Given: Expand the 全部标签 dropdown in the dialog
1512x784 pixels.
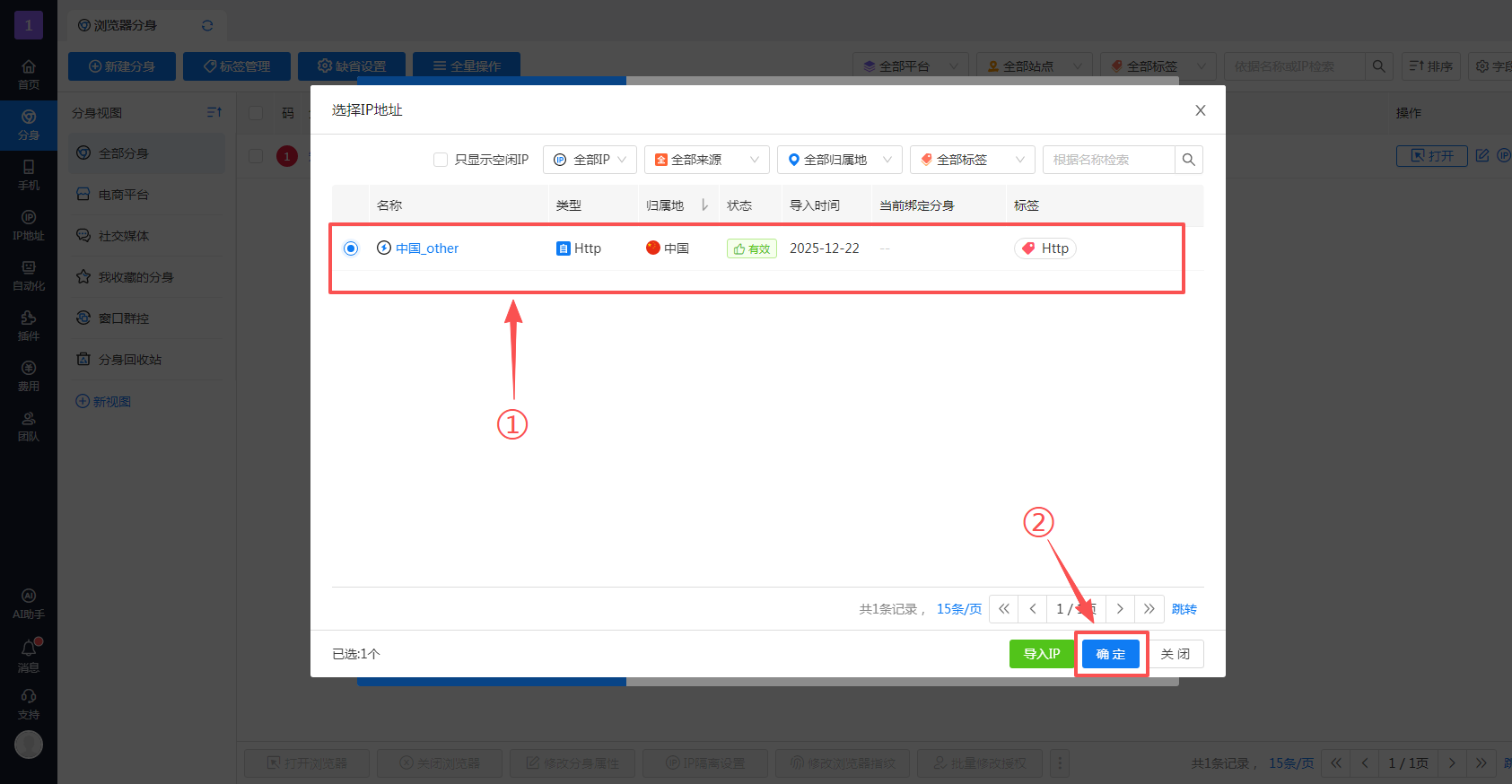Looking at the screenshot, I should [x=973, y=160].
